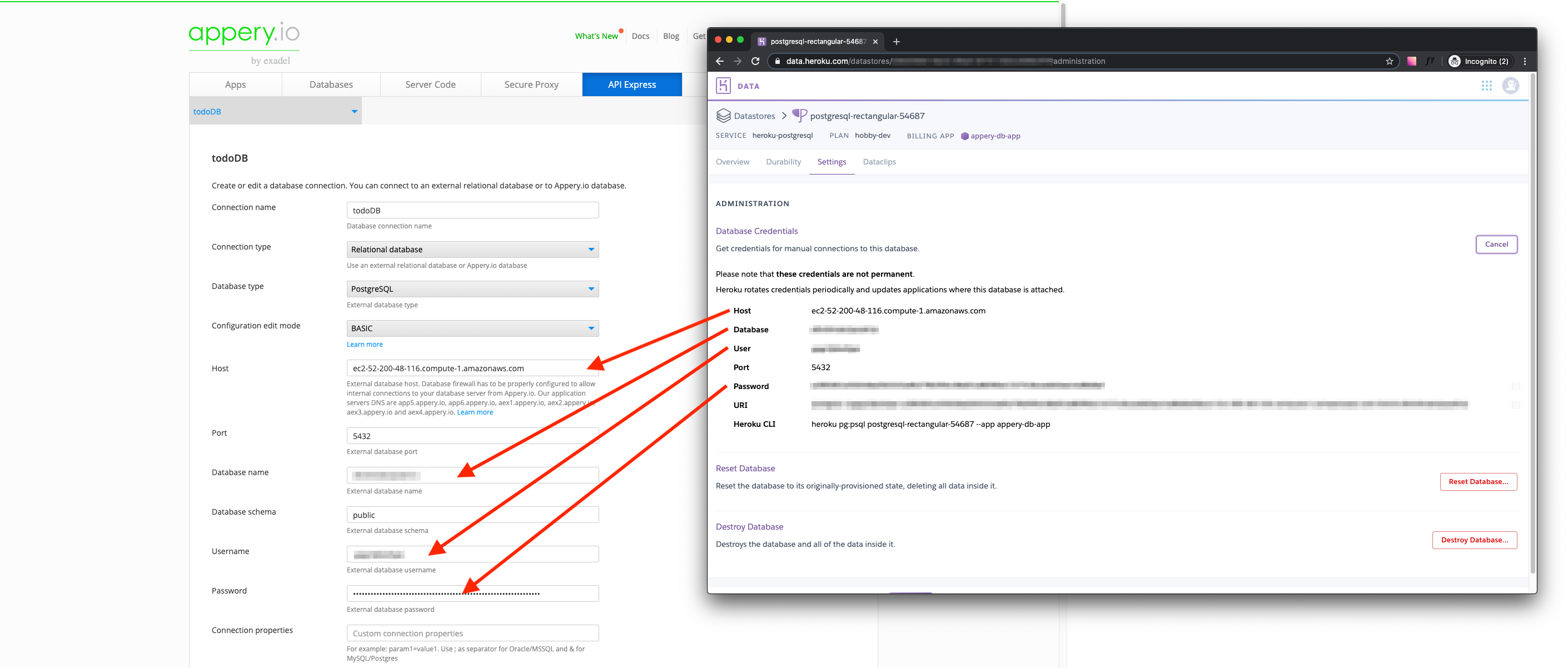1568x668 pixels.
Task: Click the Database schema input field
Action: click(x=472, y=515)
